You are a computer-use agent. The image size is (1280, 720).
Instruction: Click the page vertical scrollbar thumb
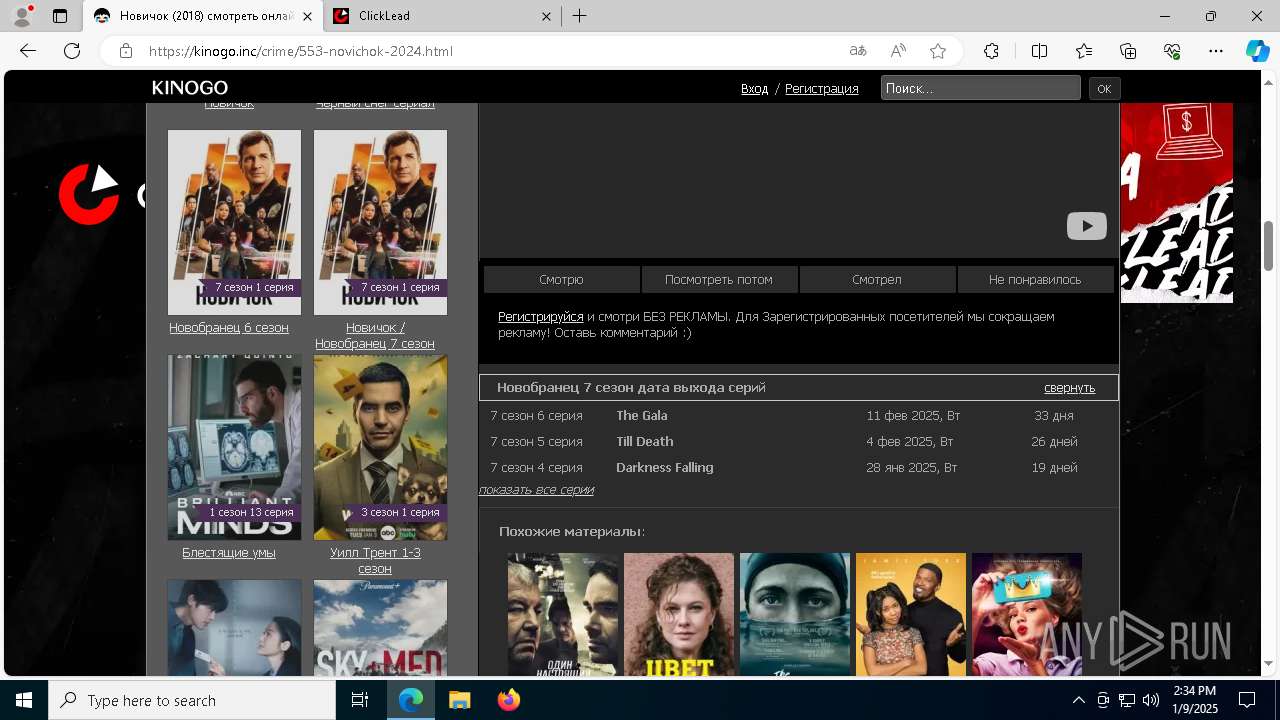coord(1269,245)
